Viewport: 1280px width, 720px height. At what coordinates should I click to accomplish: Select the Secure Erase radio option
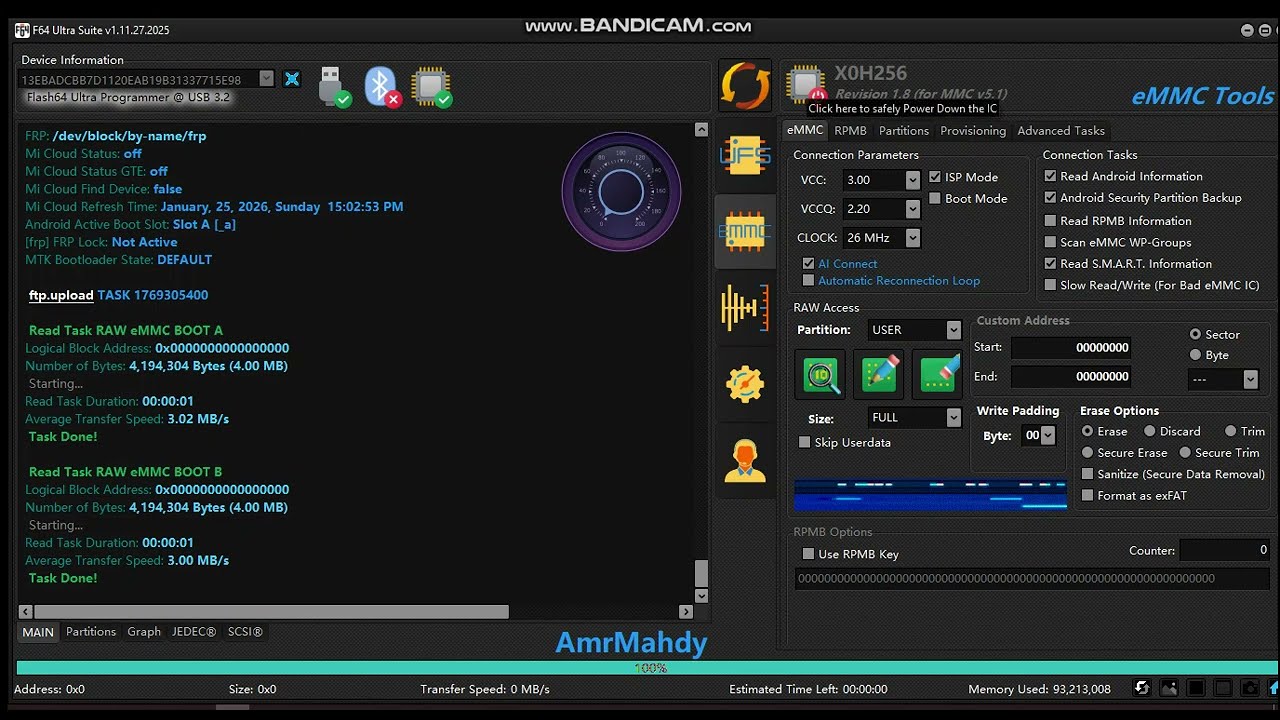coord(1087,453)
